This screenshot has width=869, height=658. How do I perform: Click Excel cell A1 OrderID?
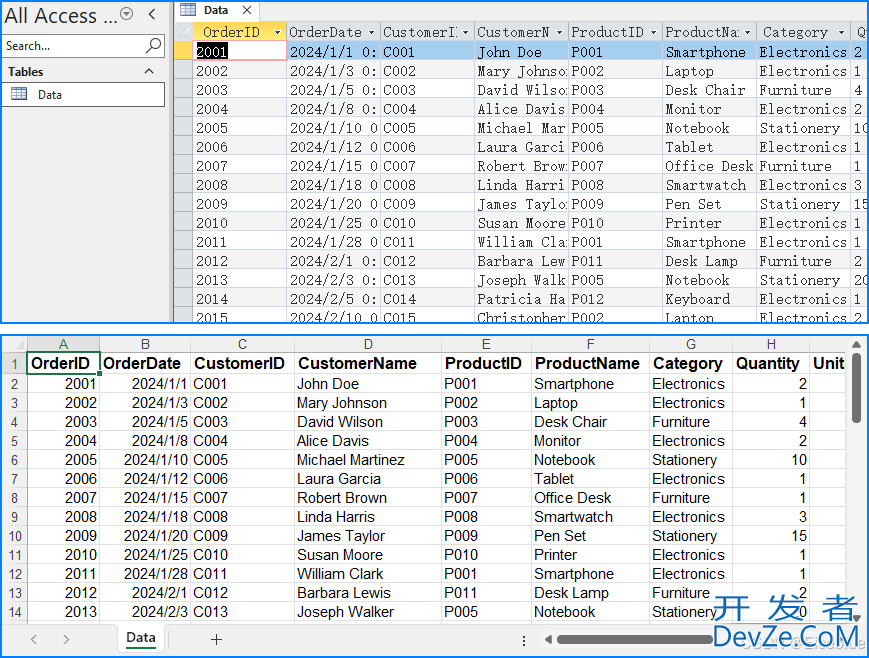pyautogui.click(x=63, y=364)
